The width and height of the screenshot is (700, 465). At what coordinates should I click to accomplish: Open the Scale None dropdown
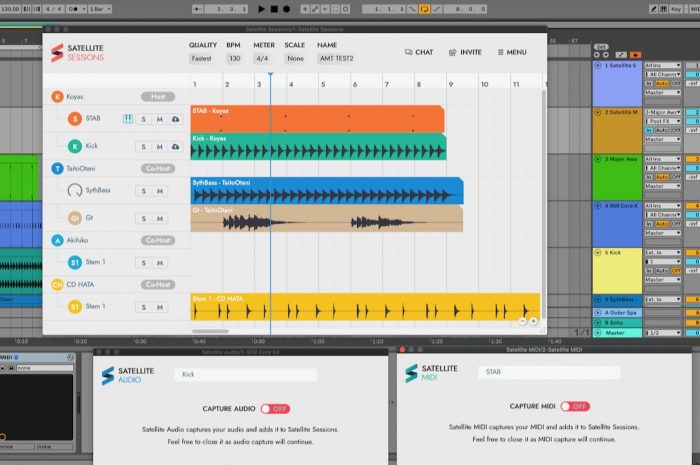tap(296, 58)
